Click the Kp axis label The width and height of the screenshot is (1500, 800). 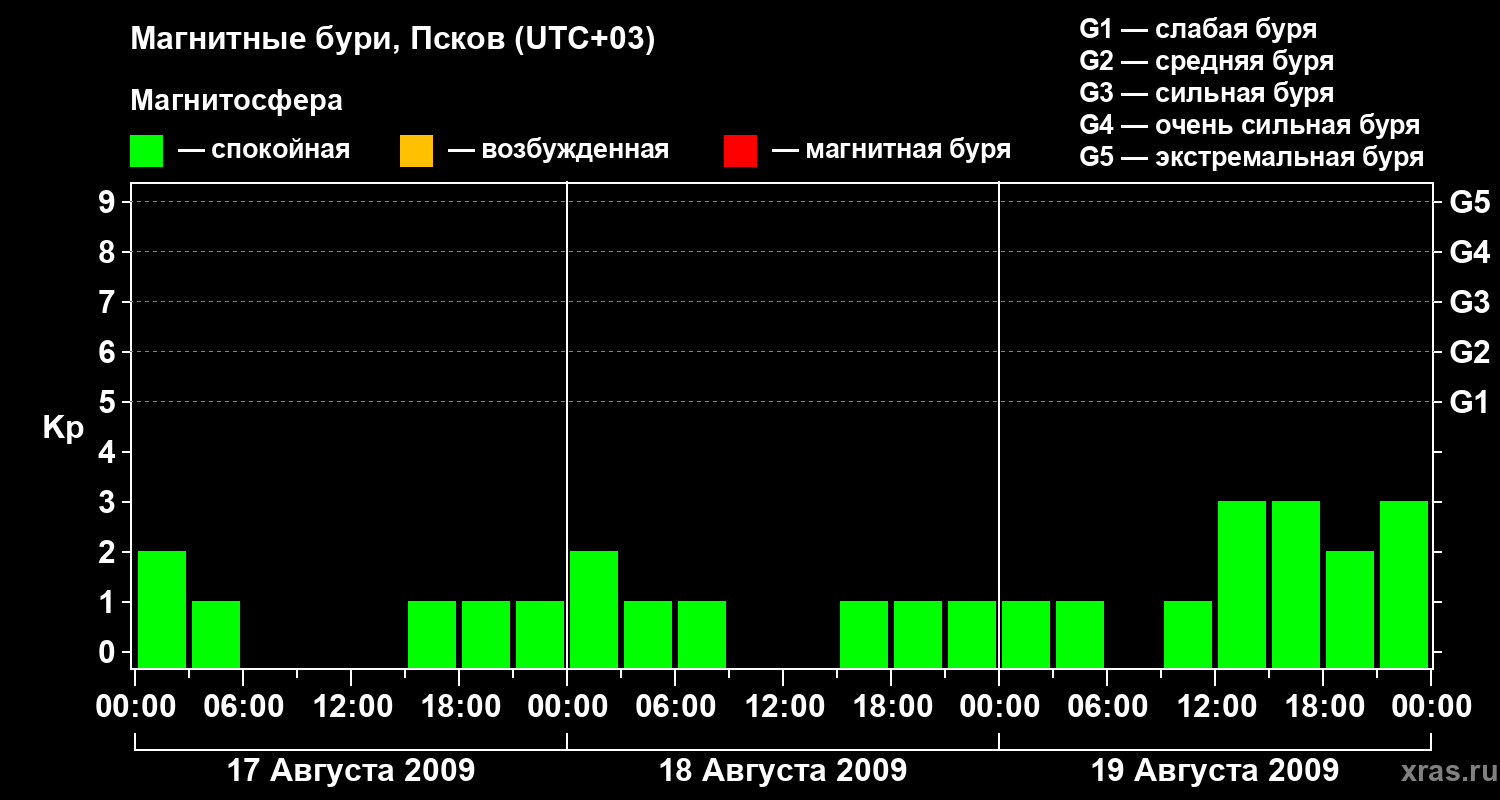pos(63,428)
